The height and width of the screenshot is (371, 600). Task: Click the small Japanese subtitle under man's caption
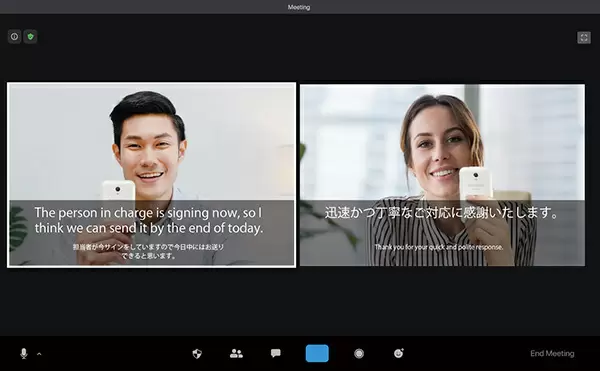pyautogui.click(x=148, y=251)
